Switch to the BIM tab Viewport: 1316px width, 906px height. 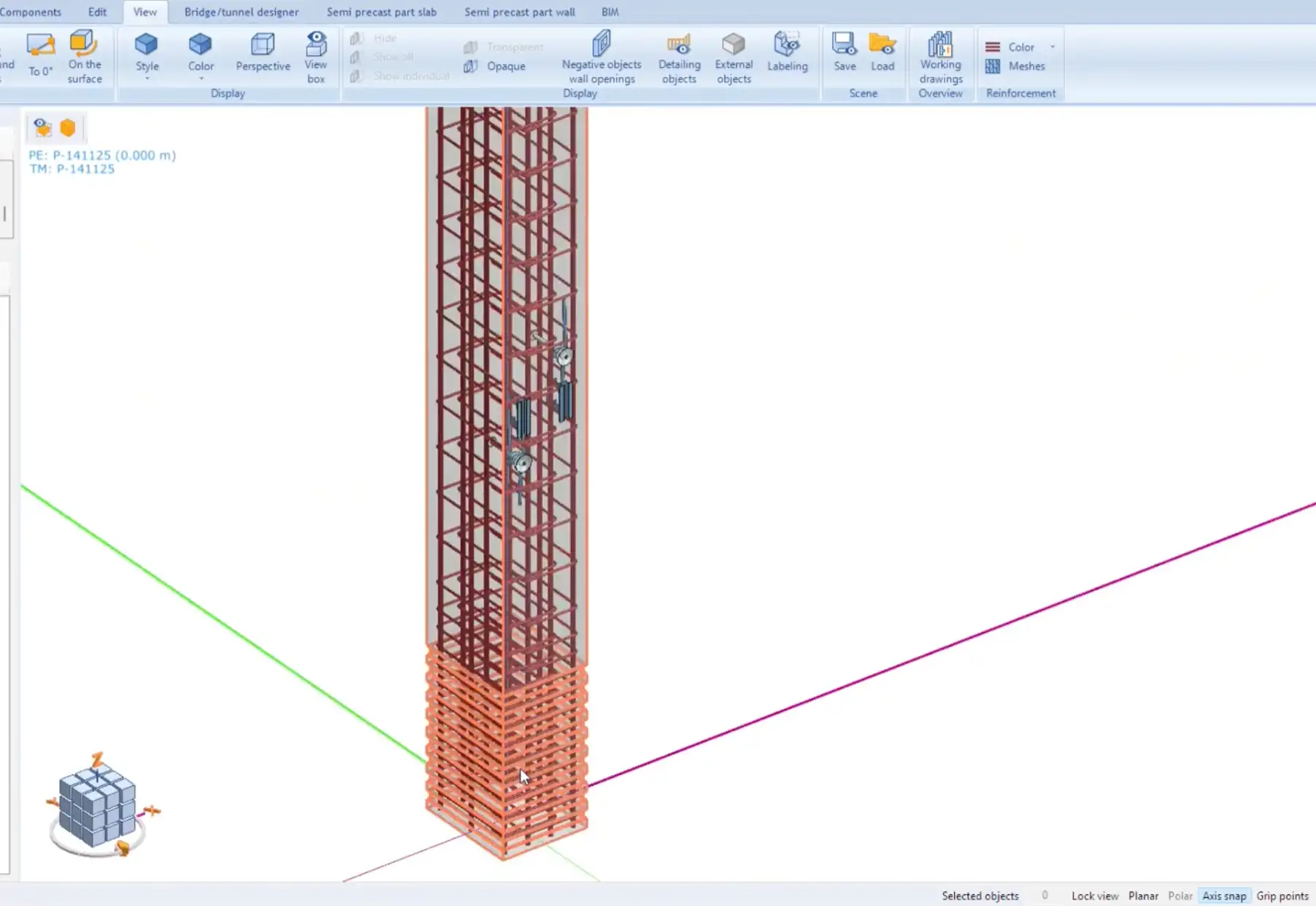(610, 12)
